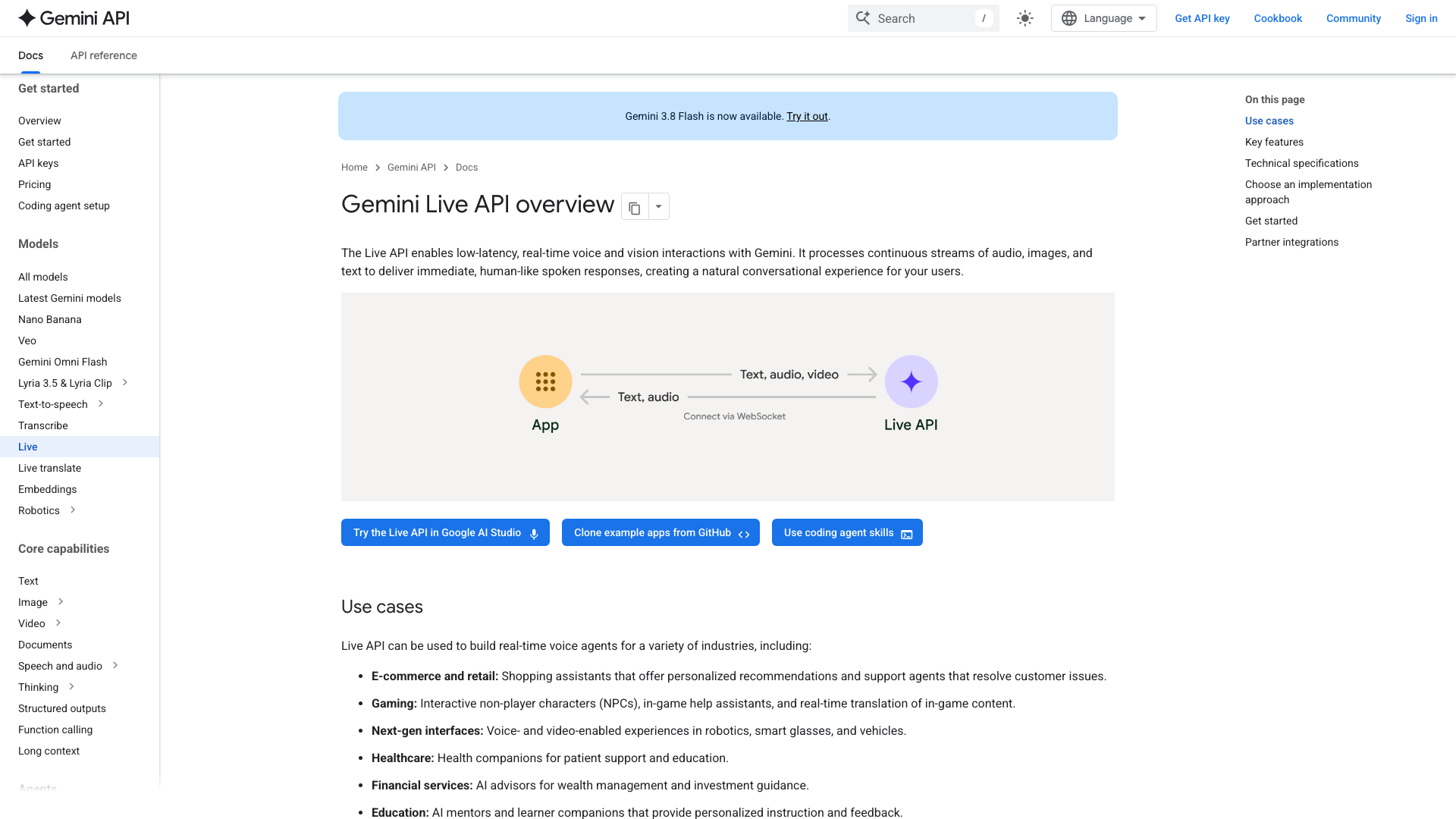Click the Gemini API star logo
Image resolution: width=1456 pixels, height=819 pixels.
(x=27, y=18)
